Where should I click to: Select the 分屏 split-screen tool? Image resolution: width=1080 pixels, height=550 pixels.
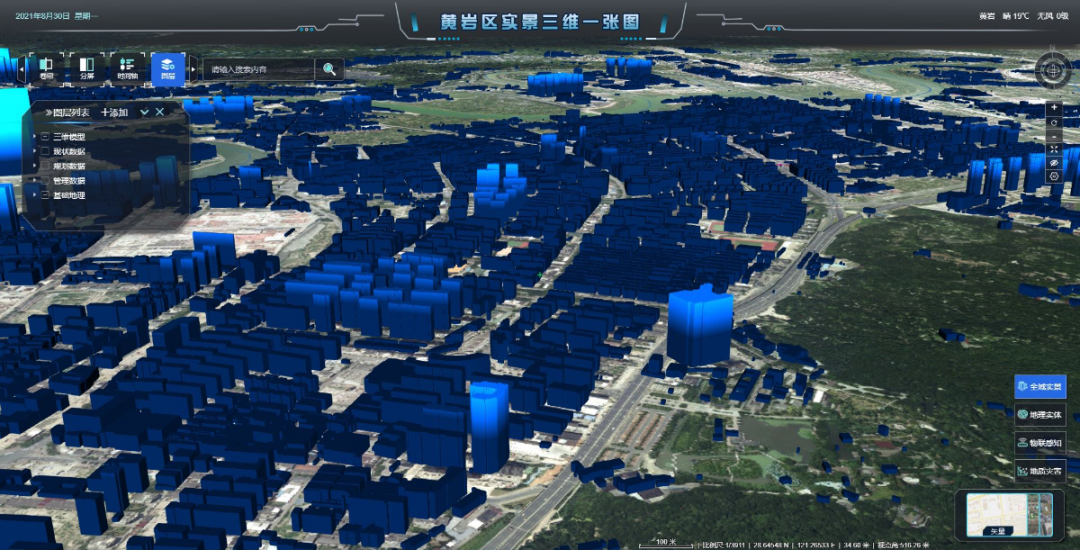[86, 68]
